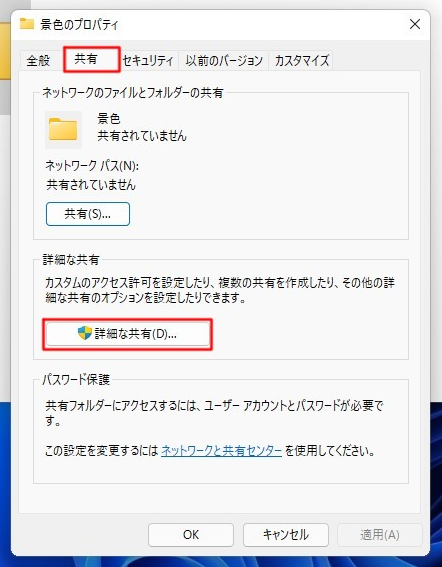Screen dimensions: 442x567
Task: Open the セキュリティ tab
Action: (148, 60)
